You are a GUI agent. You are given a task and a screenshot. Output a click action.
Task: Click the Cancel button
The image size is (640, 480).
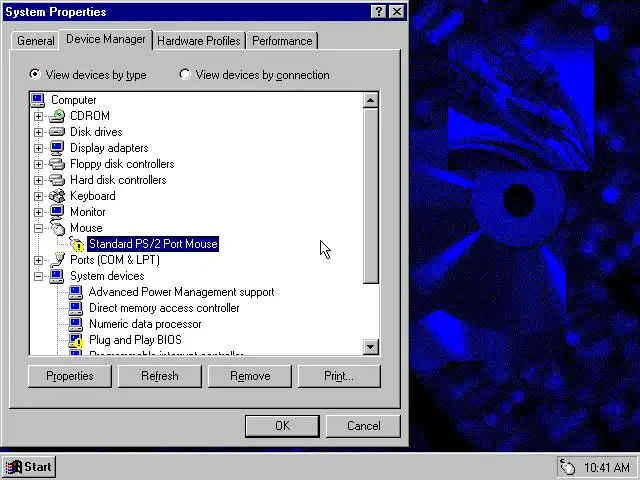[x=363, y=426]
